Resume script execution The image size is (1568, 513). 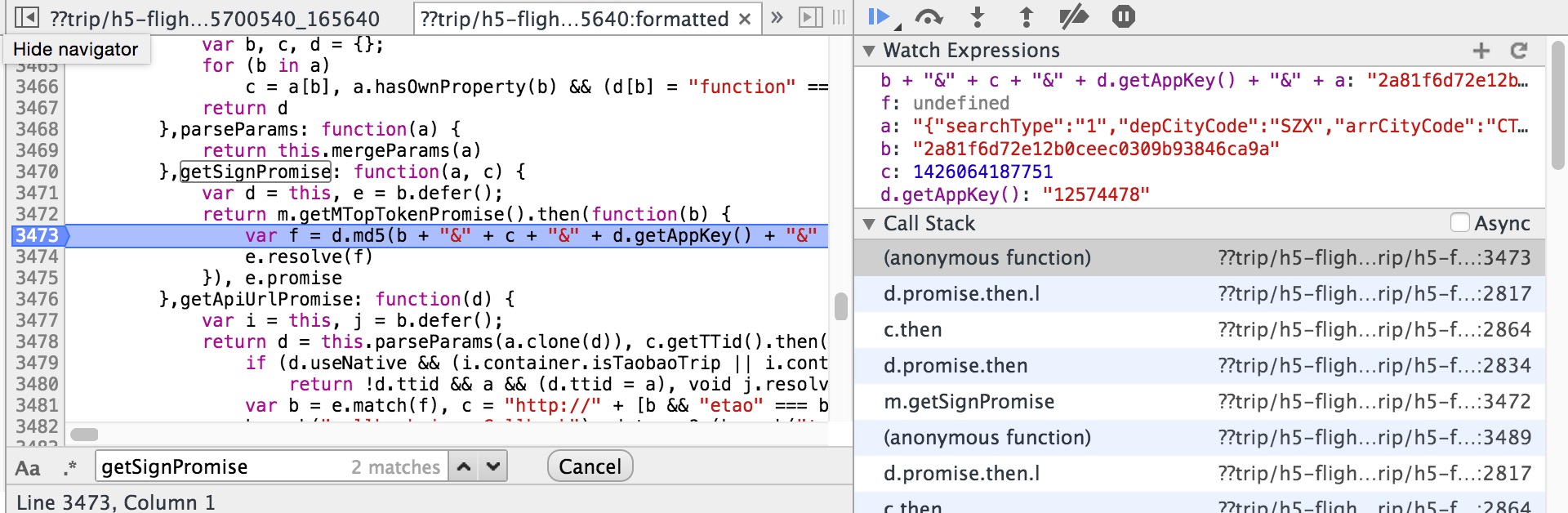pos(880,17)
